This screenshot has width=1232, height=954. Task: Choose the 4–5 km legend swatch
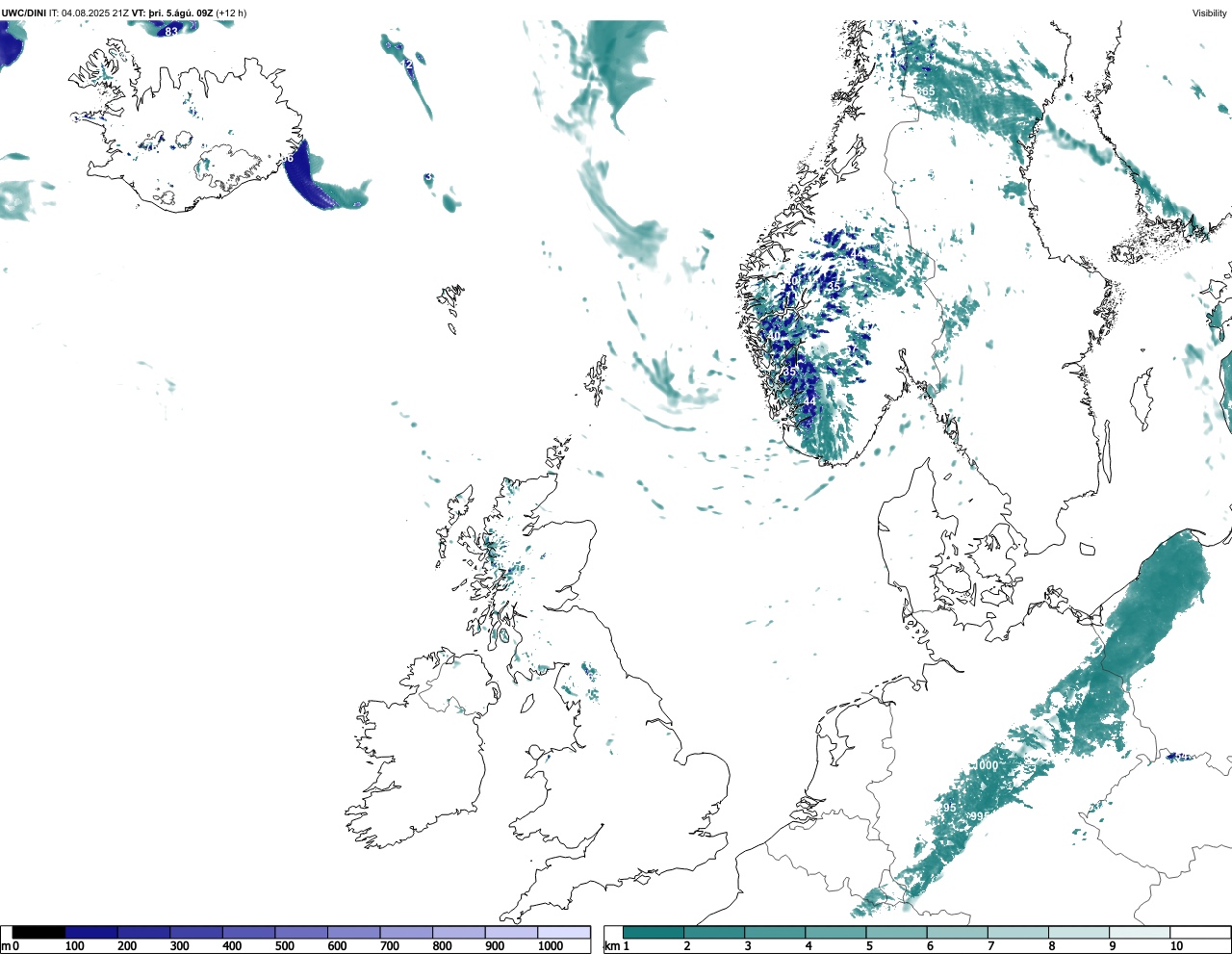tap(835, 932)
